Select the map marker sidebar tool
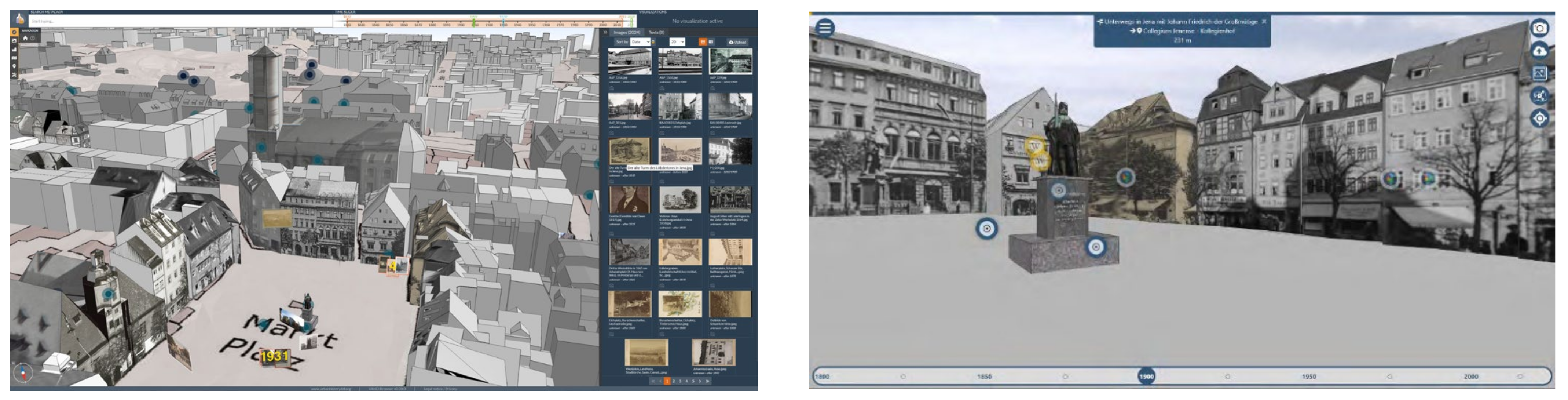Viewport: 1568px width, 400px height. [14, 66]
